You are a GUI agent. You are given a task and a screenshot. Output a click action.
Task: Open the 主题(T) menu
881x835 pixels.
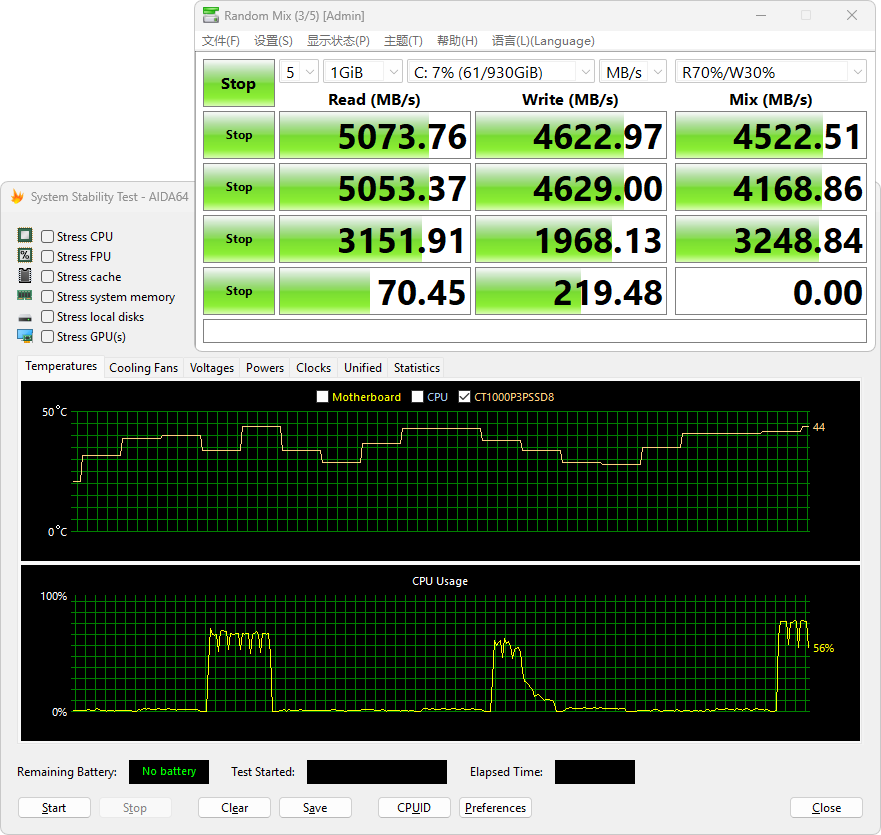(x=403, y=41)
